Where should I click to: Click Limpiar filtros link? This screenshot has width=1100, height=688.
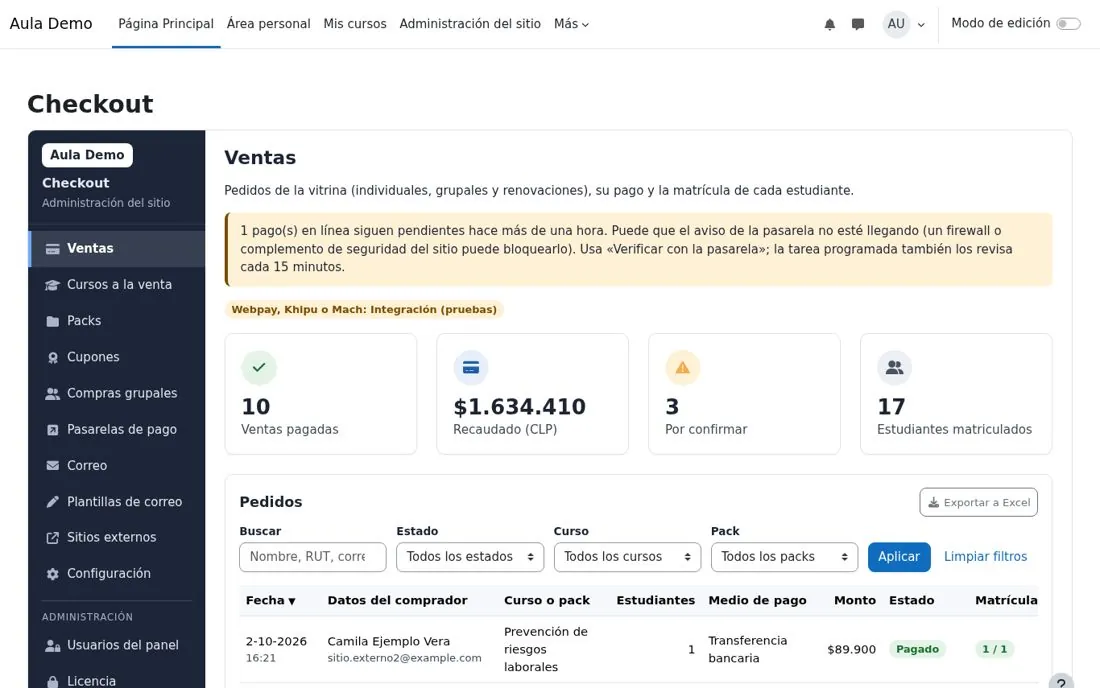tap(985, 557)
